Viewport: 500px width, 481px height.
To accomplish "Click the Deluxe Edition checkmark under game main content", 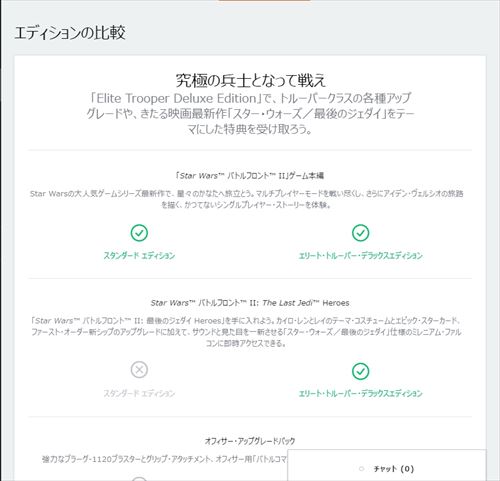I will click(360, 233).
